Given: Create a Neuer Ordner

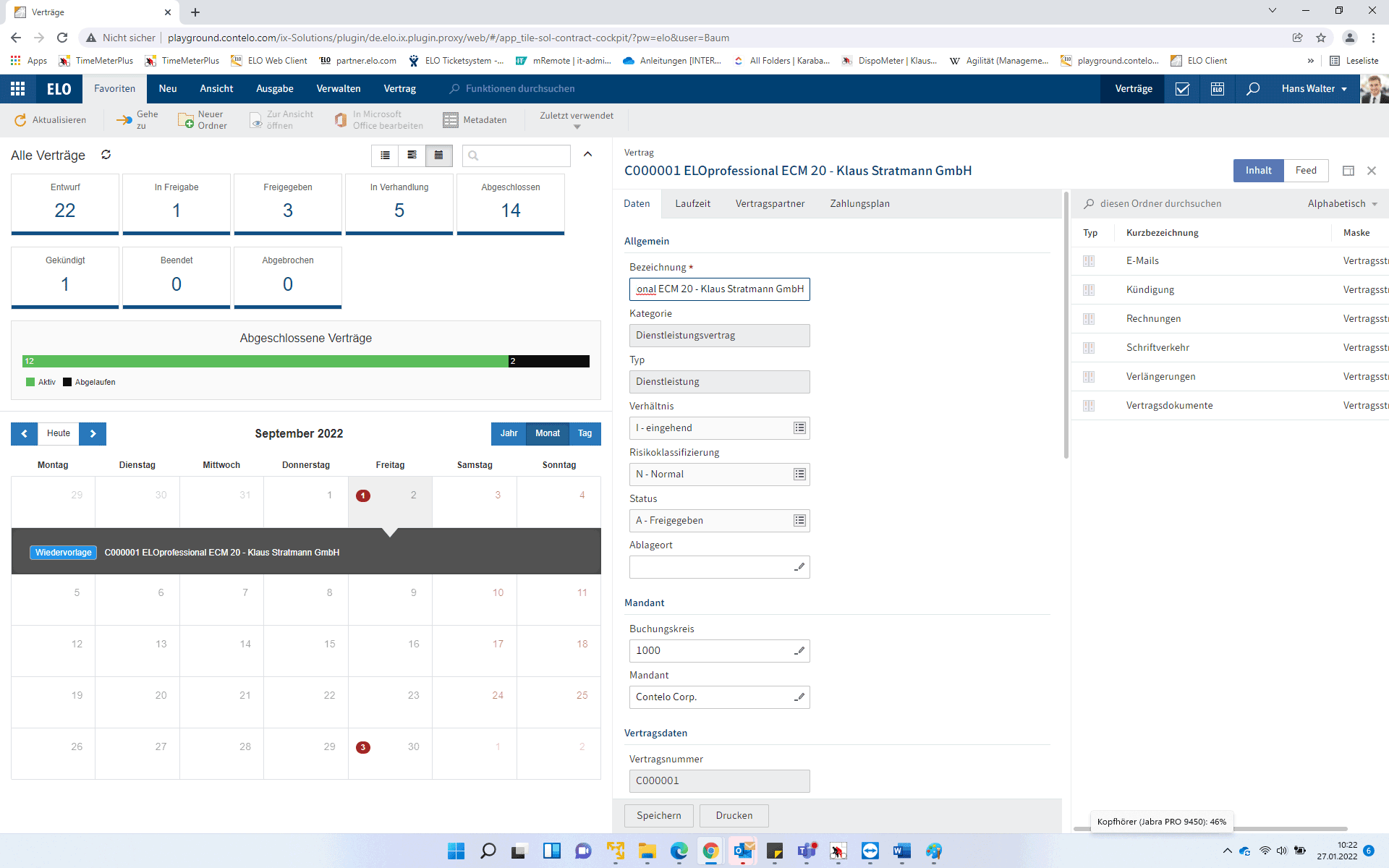Looking at the screenshot, I should coord(203,120).
